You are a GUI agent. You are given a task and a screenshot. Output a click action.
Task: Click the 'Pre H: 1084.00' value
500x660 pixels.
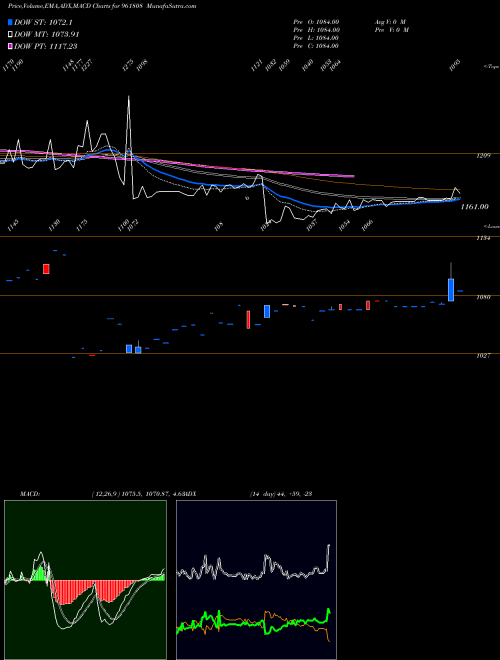(x=316, y=30)
